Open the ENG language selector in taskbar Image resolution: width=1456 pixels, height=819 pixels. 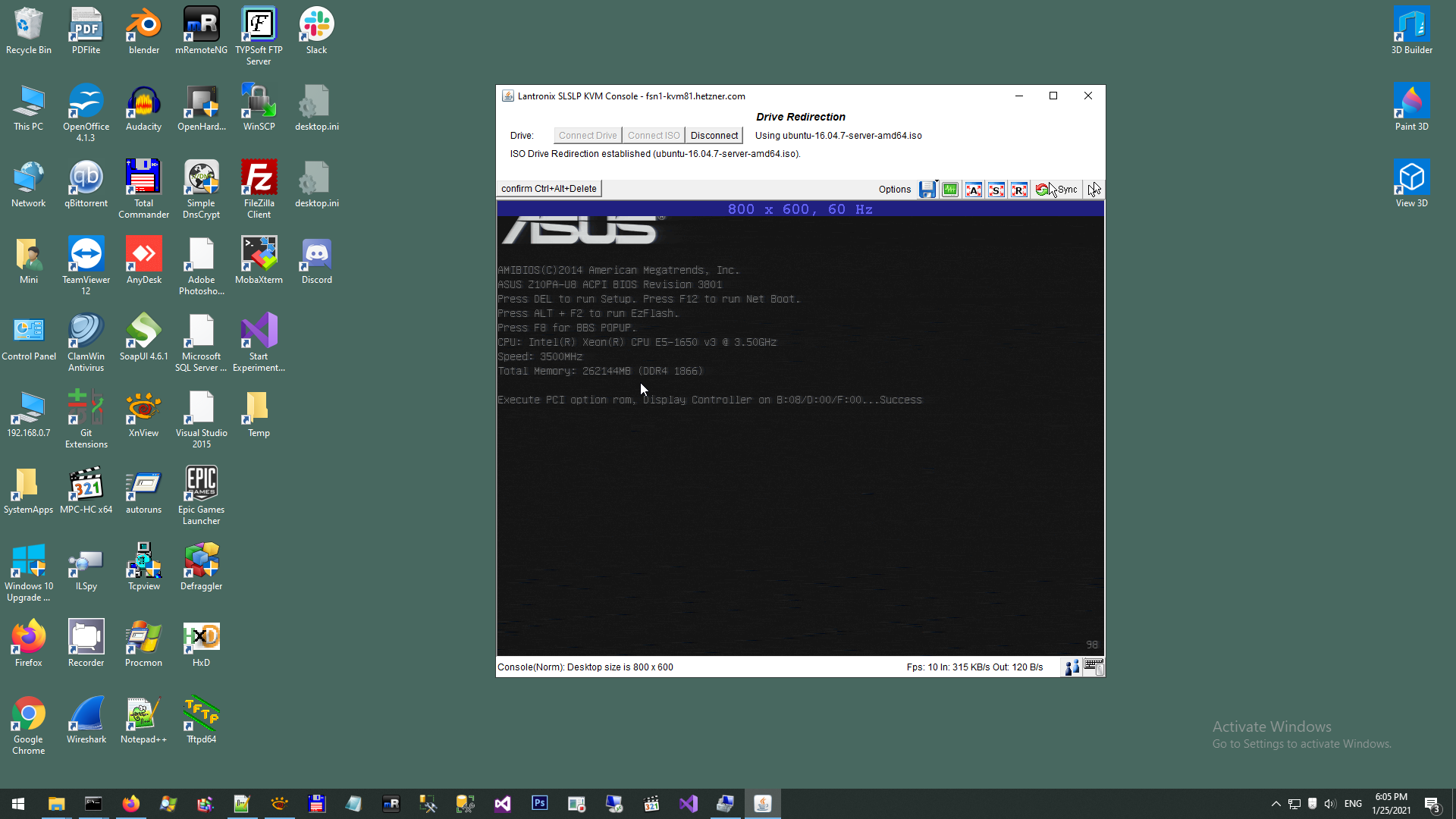point(1353,804)
